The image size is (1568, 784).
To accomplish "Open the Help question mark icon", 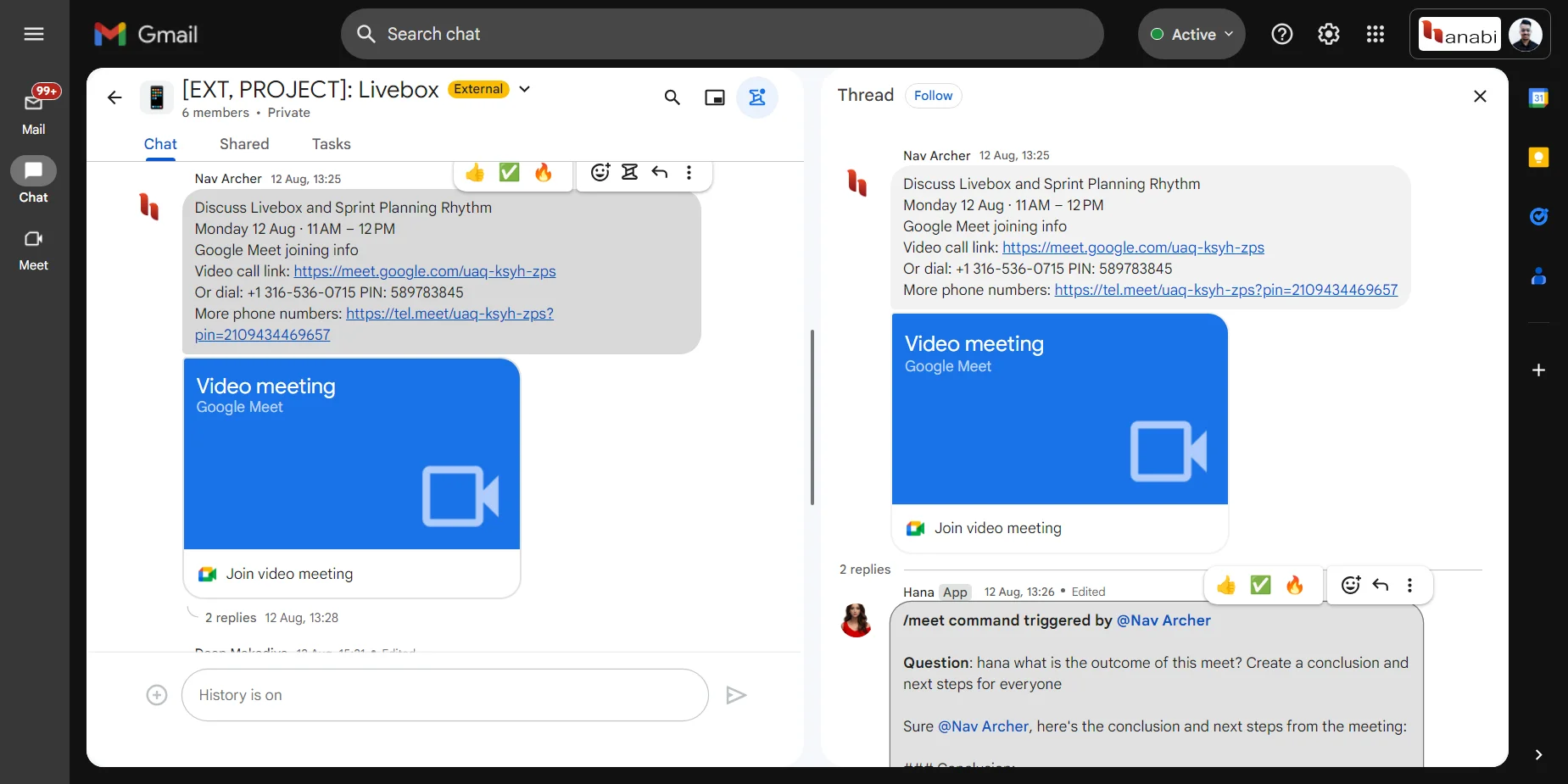I will click(1282, 34).
